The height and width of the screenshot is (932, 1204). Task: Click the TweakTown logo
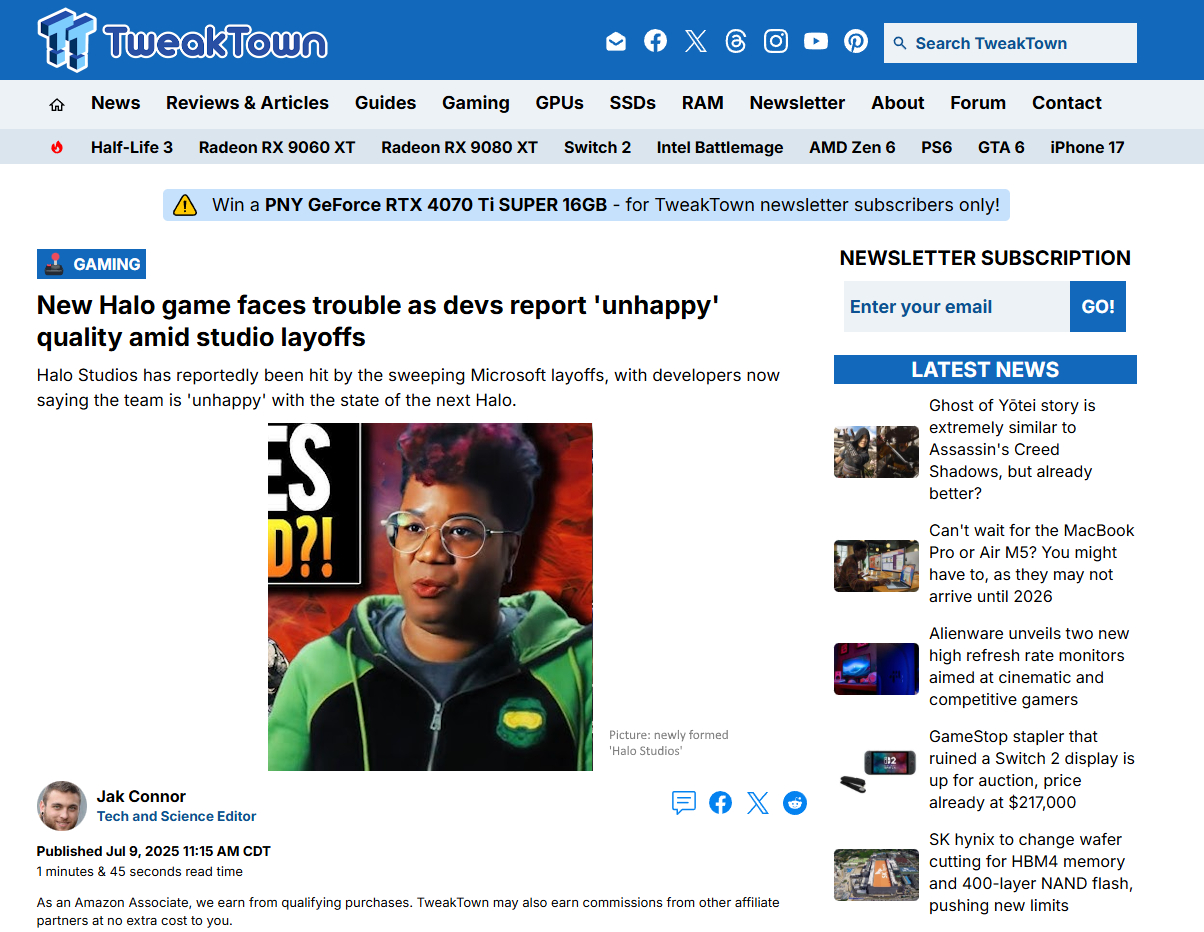click(183, 41)
